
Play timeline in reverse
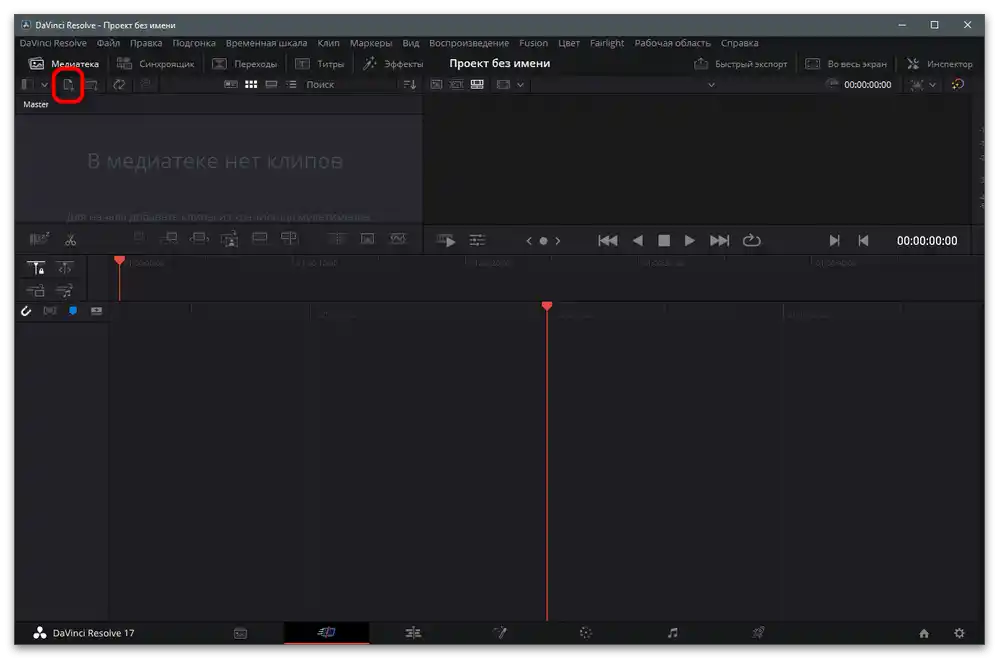(x=638, y=240)
